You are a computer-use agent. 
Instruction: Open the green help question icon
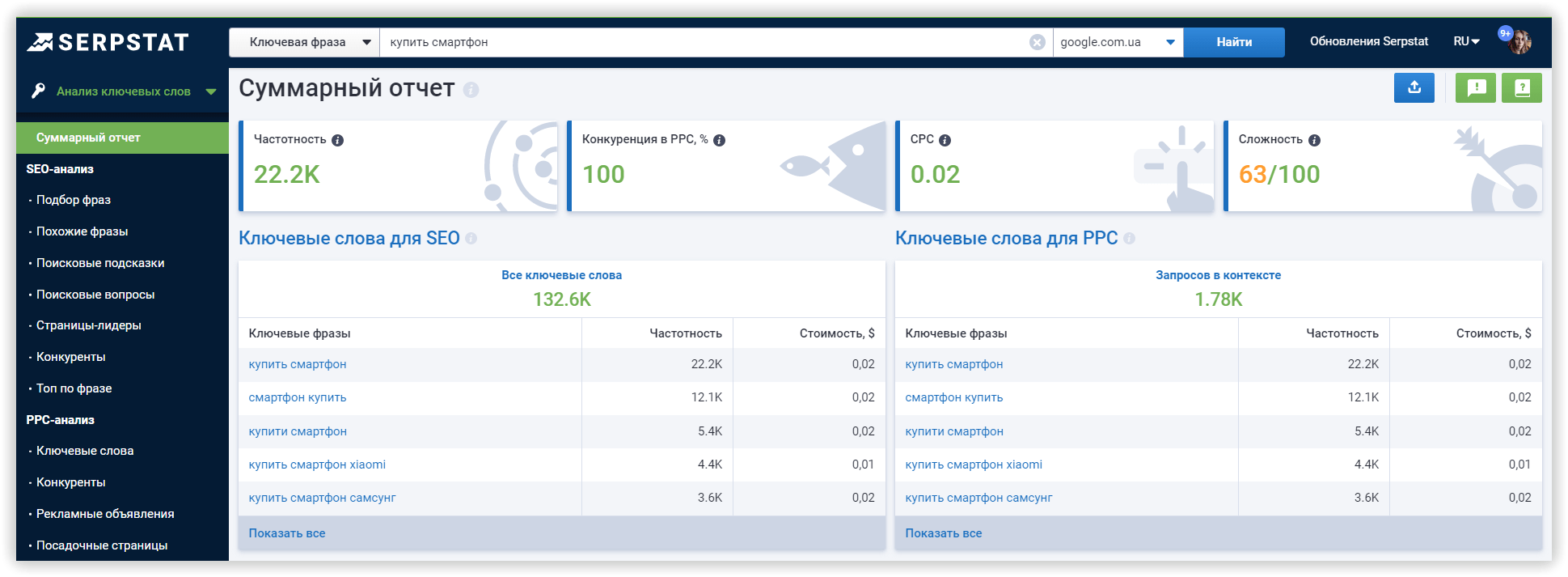click(1521, 87)
